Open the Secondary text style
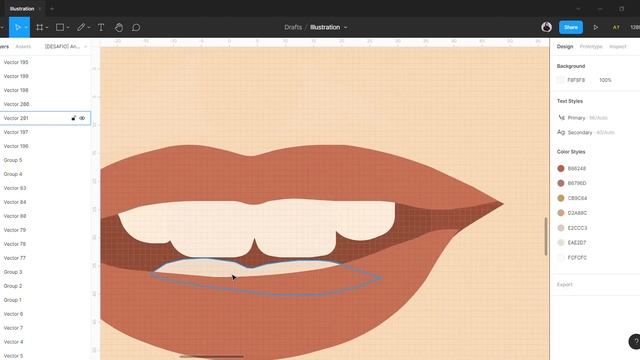640x360 pixels. pyautogui.click(x=586, y=132)
